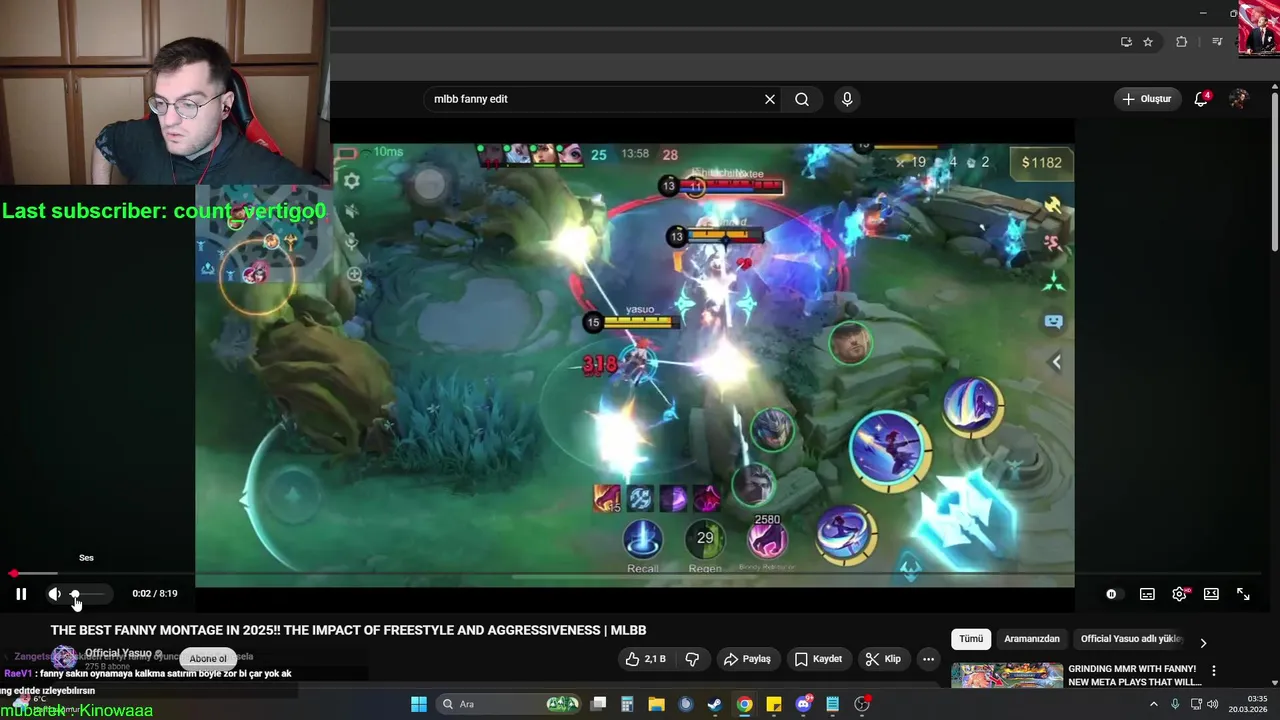Image resolution: width=1280 pixels, height=720 pixels.
Task: Select the Aramanızdan filter chip
Action: pyautogui.click(x=1032, y=639)
